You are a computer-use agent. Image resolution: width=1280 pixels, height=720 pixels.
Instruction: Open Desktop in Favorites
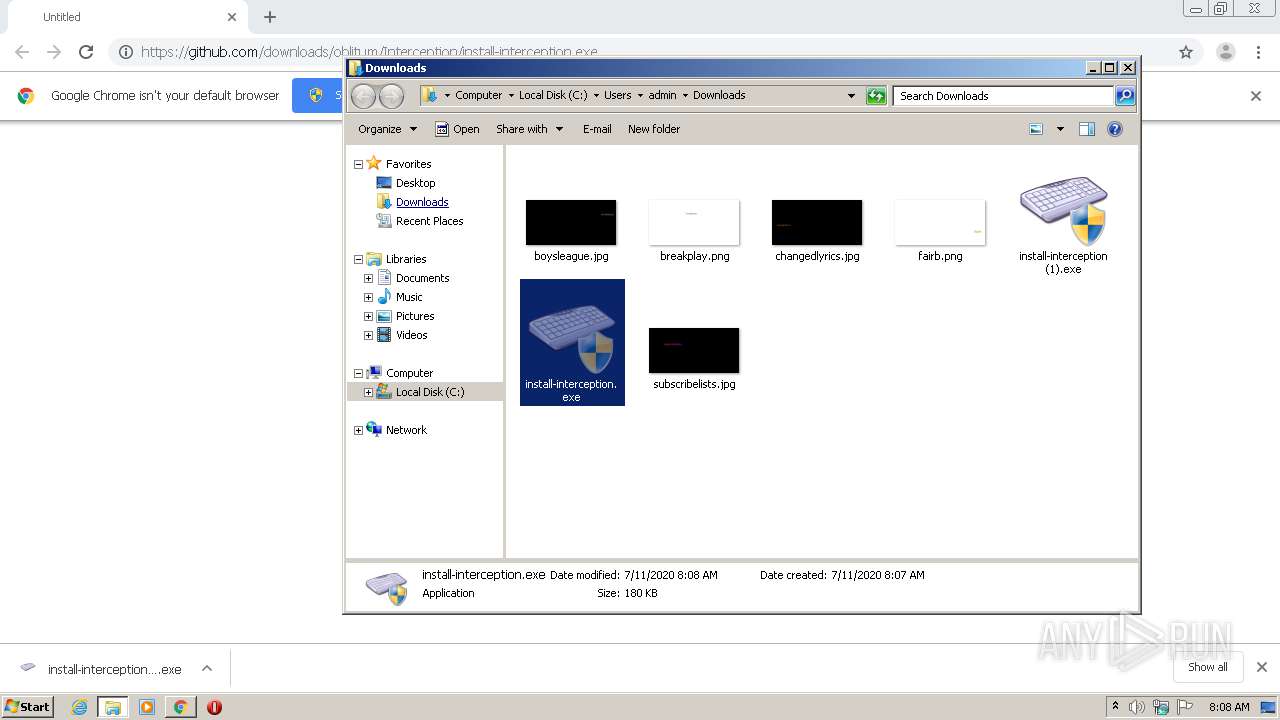click(x=415, y=183)
